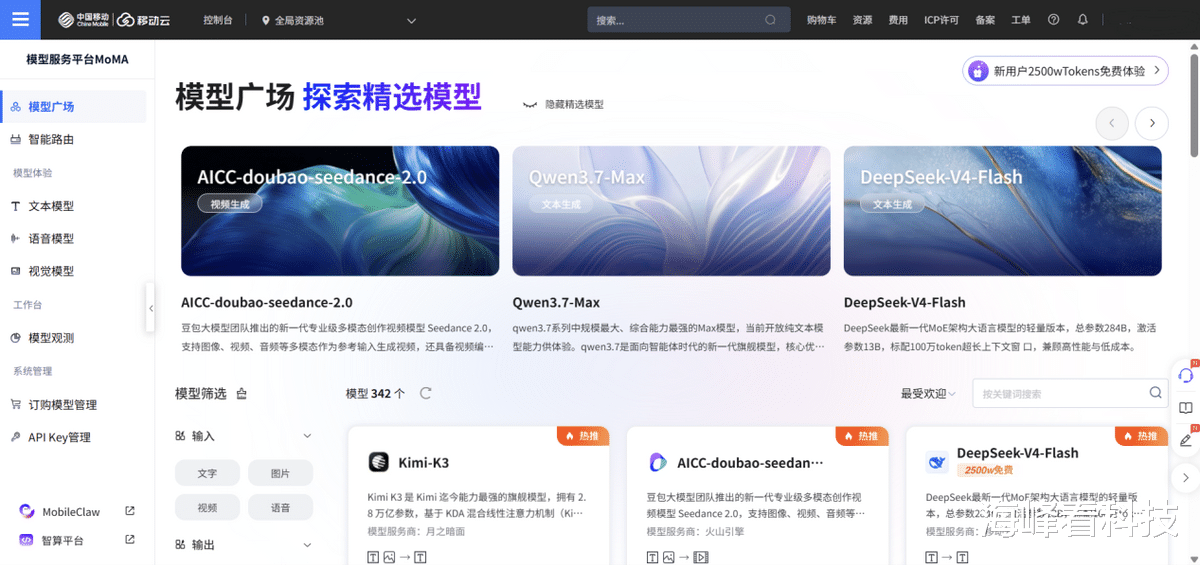Open the AICC-doubao-seedance-2.0 title below banner

pos(267,302)
